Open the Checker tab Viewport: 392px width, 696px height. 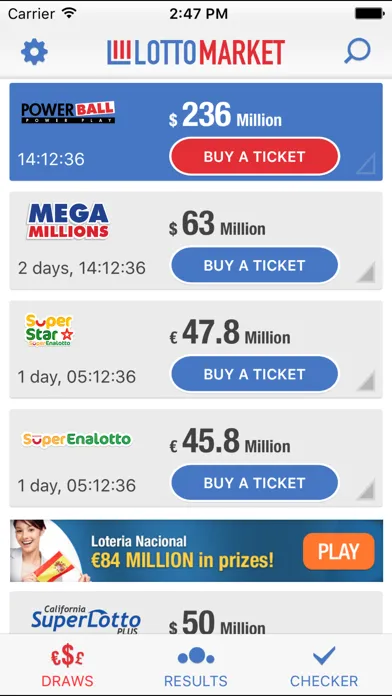324,668
